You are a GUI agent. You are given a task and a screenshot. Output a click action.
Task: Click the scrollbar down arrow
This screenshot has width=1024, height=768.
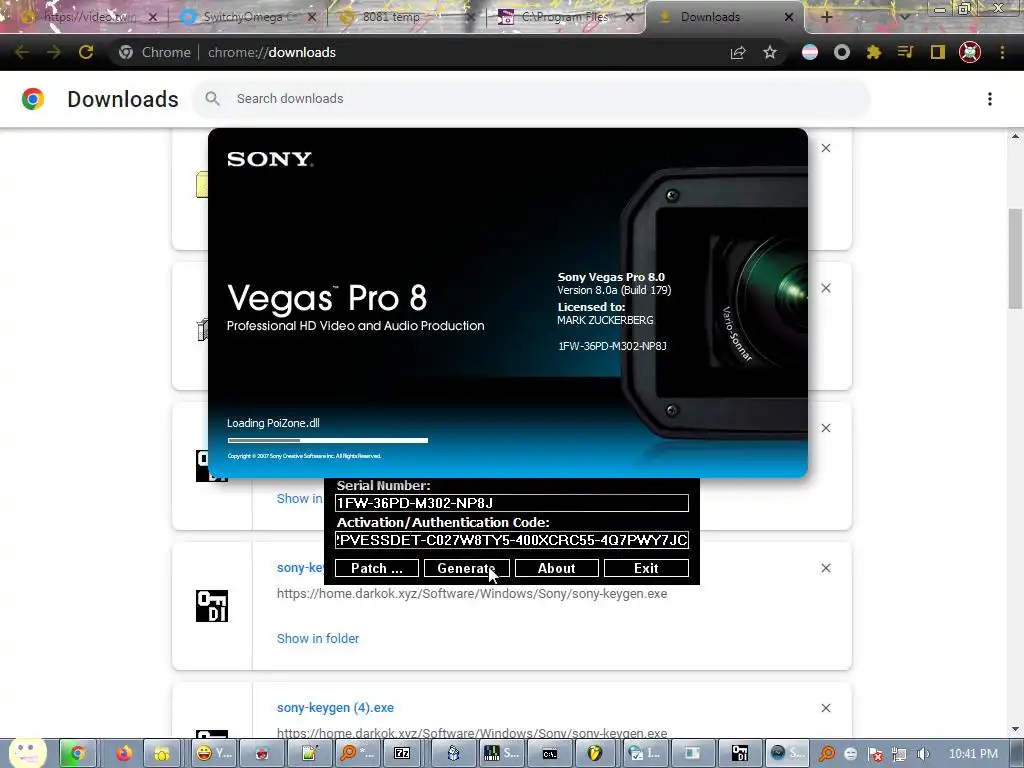point(1015,729)
